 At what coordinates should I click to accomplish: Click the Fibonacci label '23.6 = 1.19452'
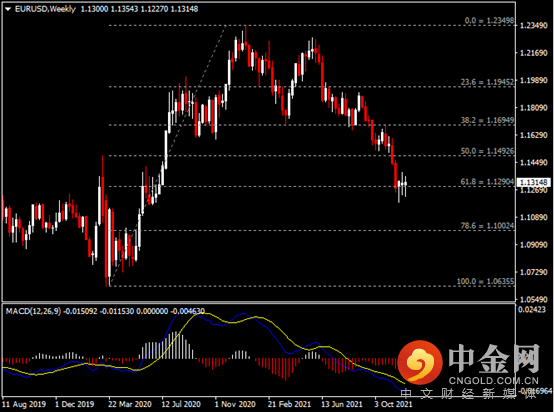487,82
